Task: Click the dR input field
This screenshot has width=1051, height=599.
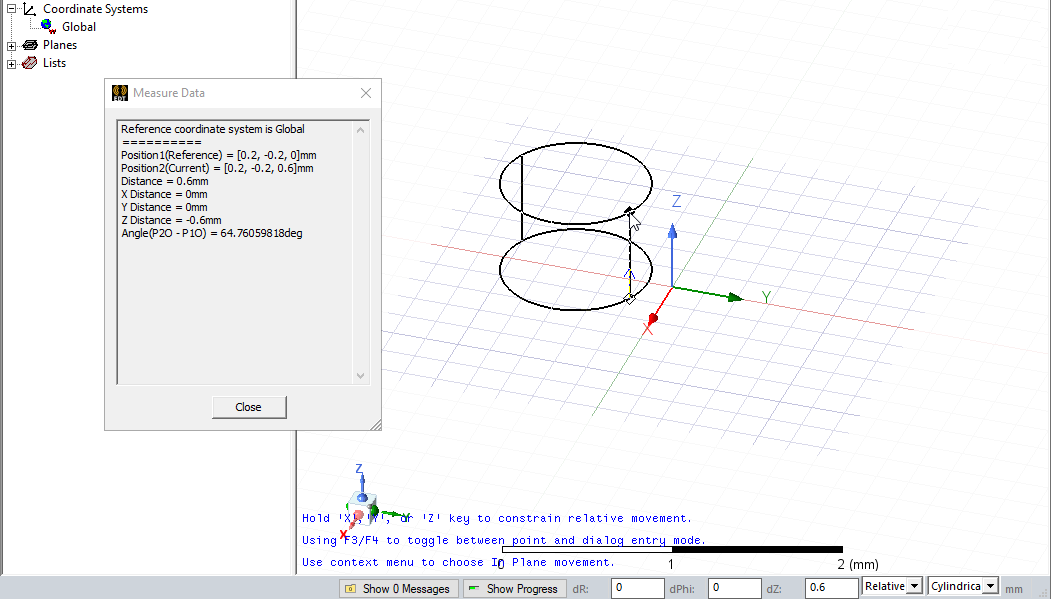Action: (637, 588)
